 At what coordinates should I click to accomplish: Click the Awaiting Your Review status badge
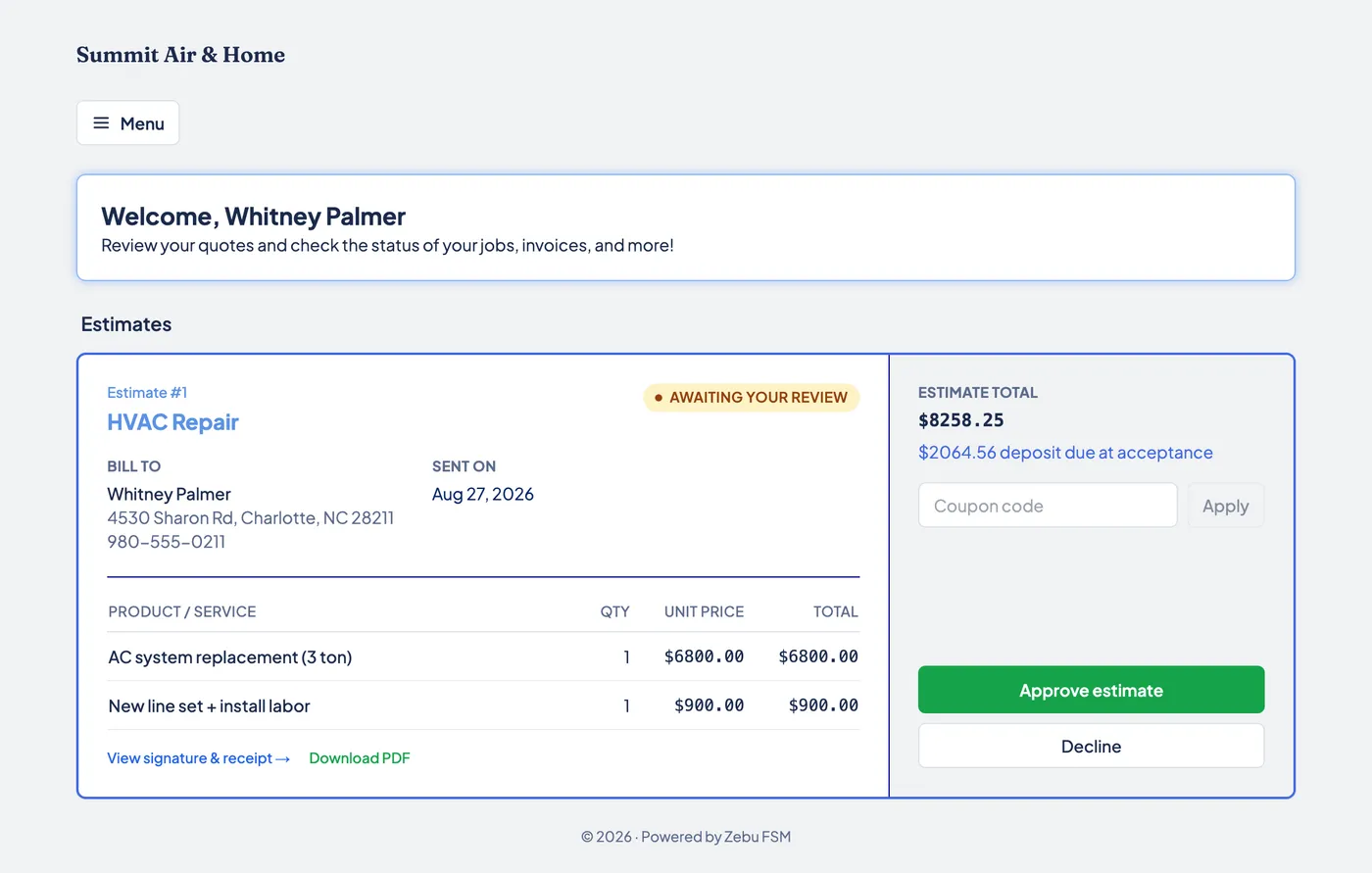point(751,398)
